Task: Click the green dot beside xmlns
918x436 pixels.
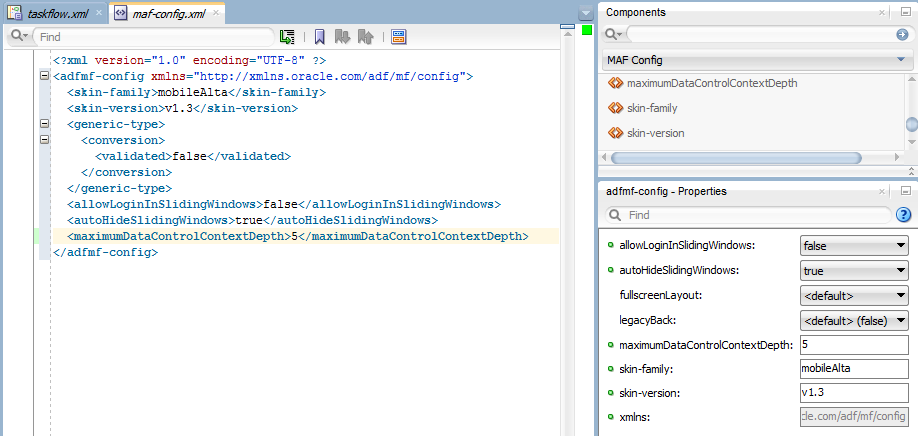Action: coord(611,416)
